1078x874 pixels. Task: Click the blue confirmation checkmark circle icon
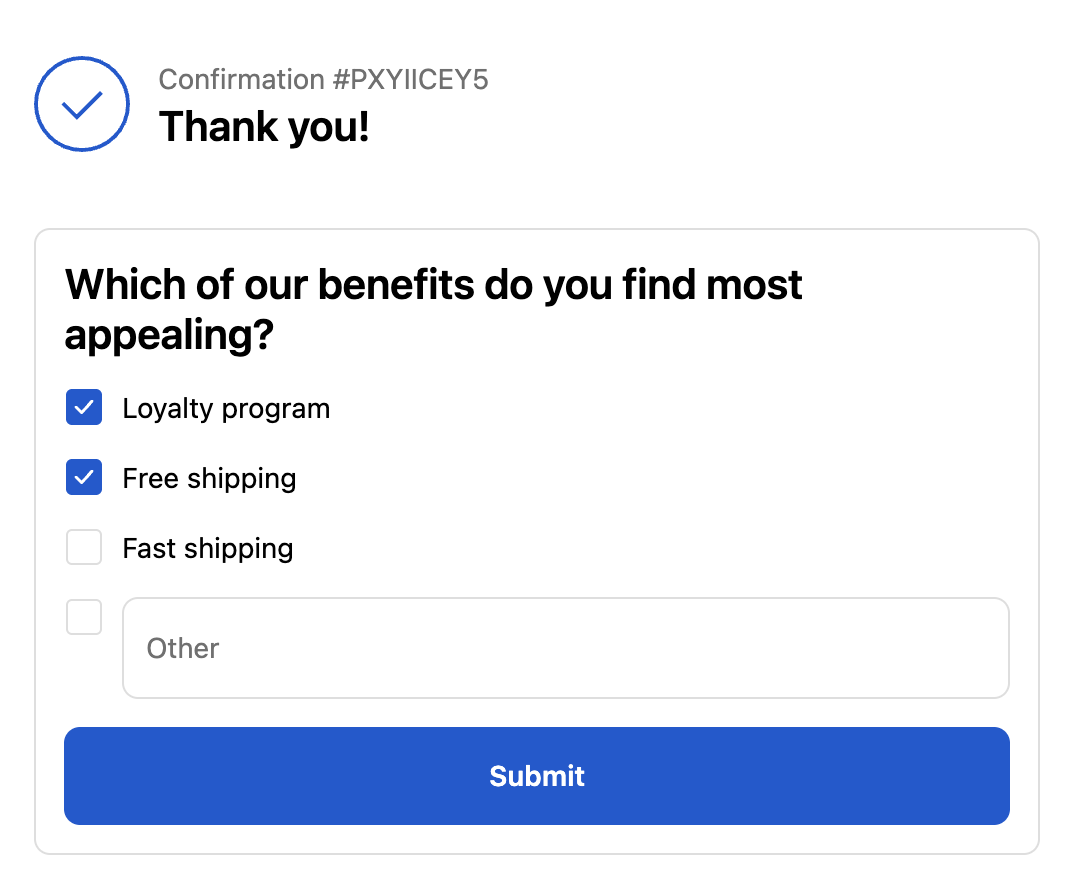[x=82, y=104]
